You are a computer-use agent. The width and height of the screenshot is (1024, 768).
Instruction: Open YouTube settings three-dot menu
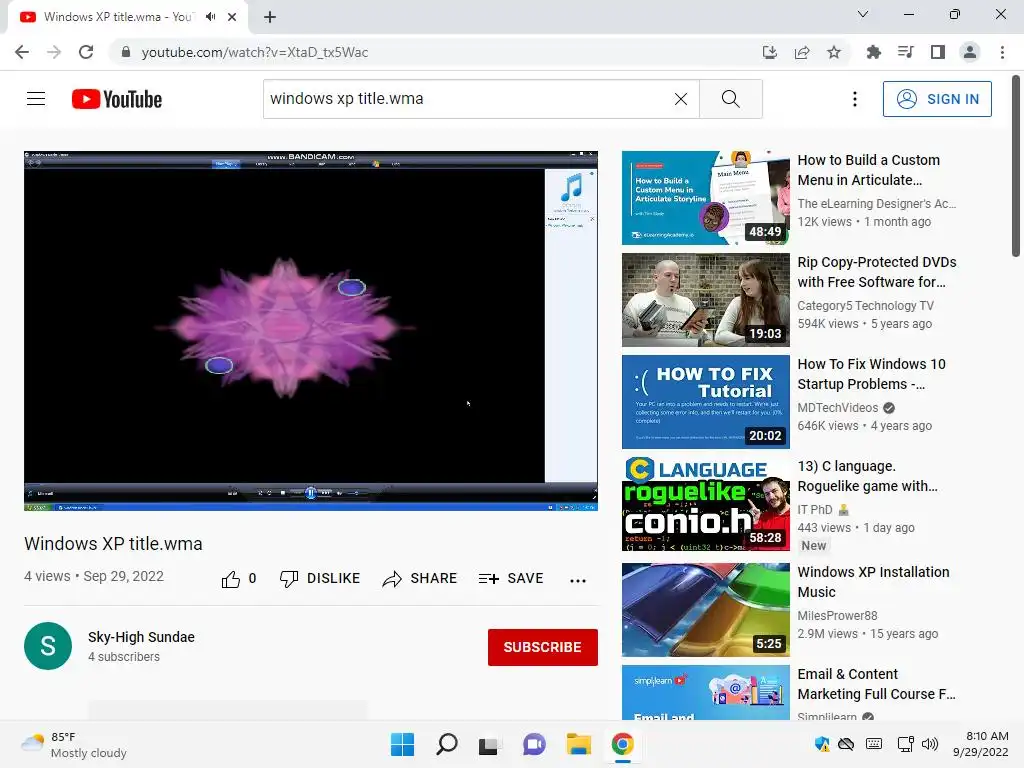(x=855, y=99)
